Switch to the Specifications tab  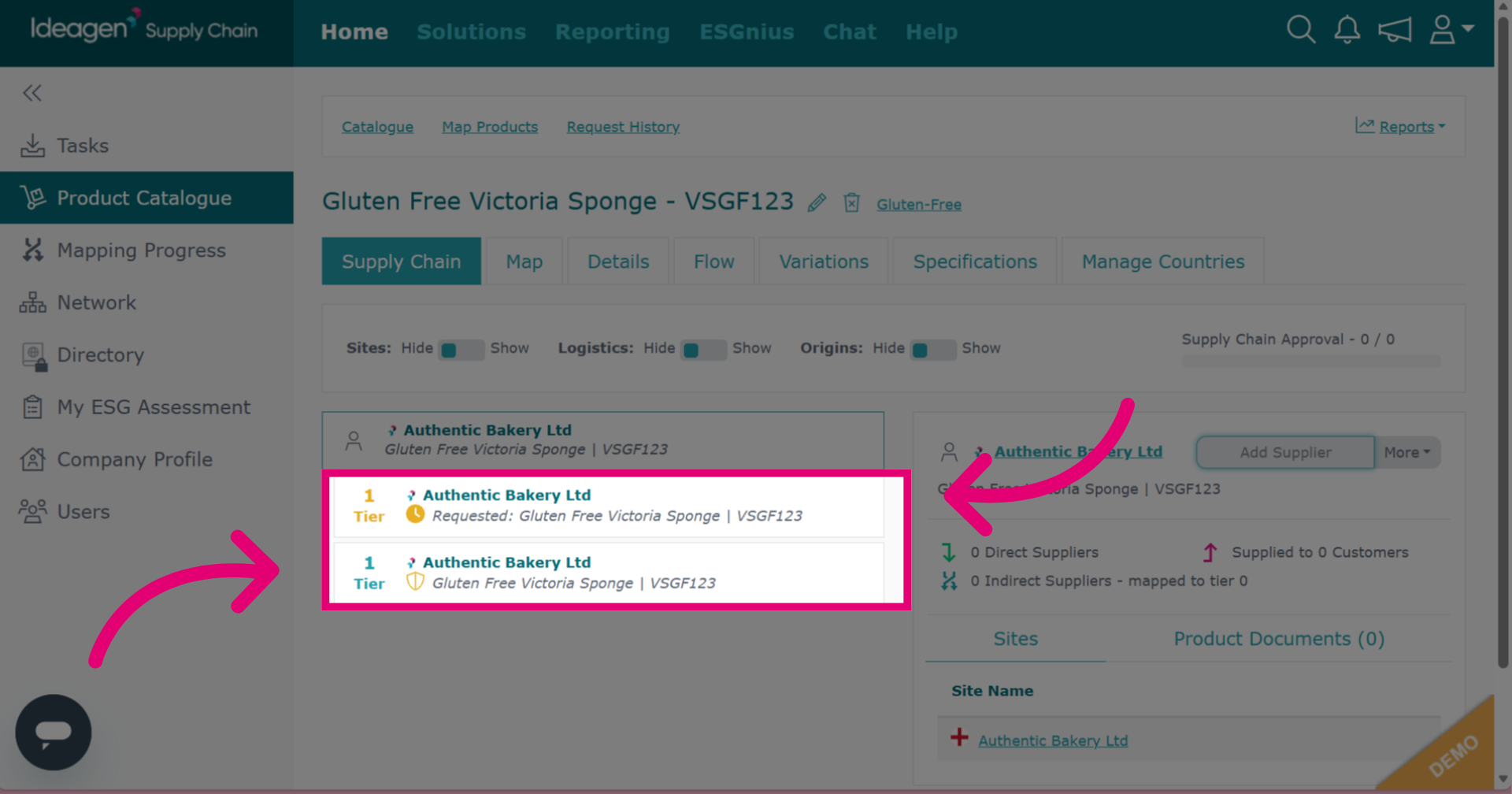[975, 262]
